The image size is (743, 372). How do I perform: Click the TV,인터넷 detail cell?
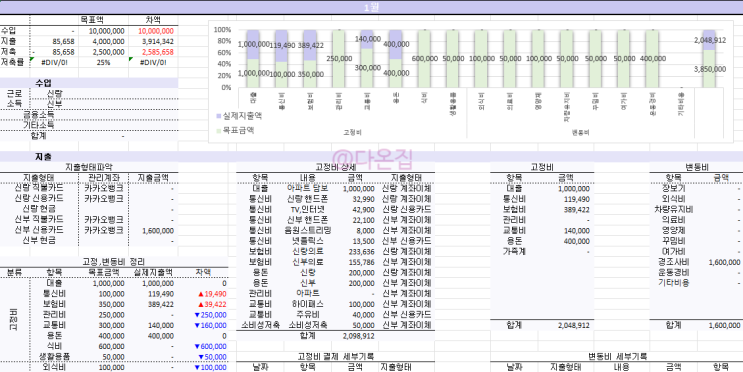309,209
